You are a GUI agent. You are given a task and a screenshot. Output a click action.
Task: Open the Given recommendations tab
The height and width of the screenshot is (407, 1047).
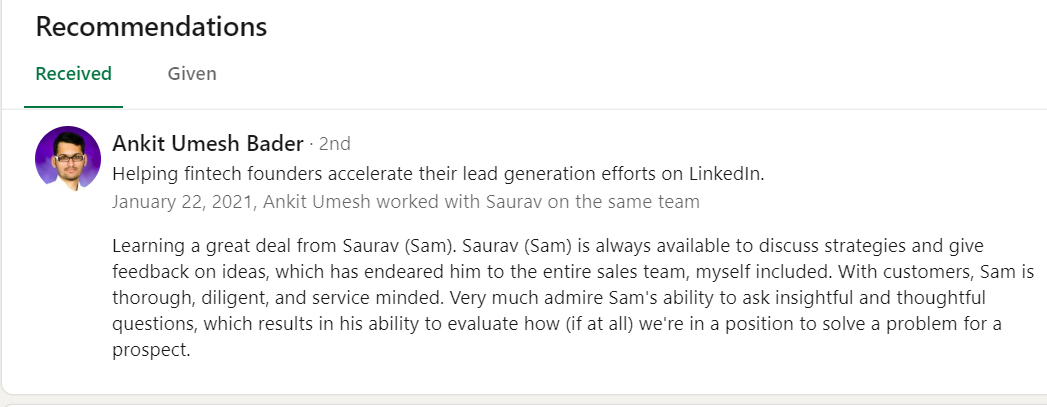192,74
